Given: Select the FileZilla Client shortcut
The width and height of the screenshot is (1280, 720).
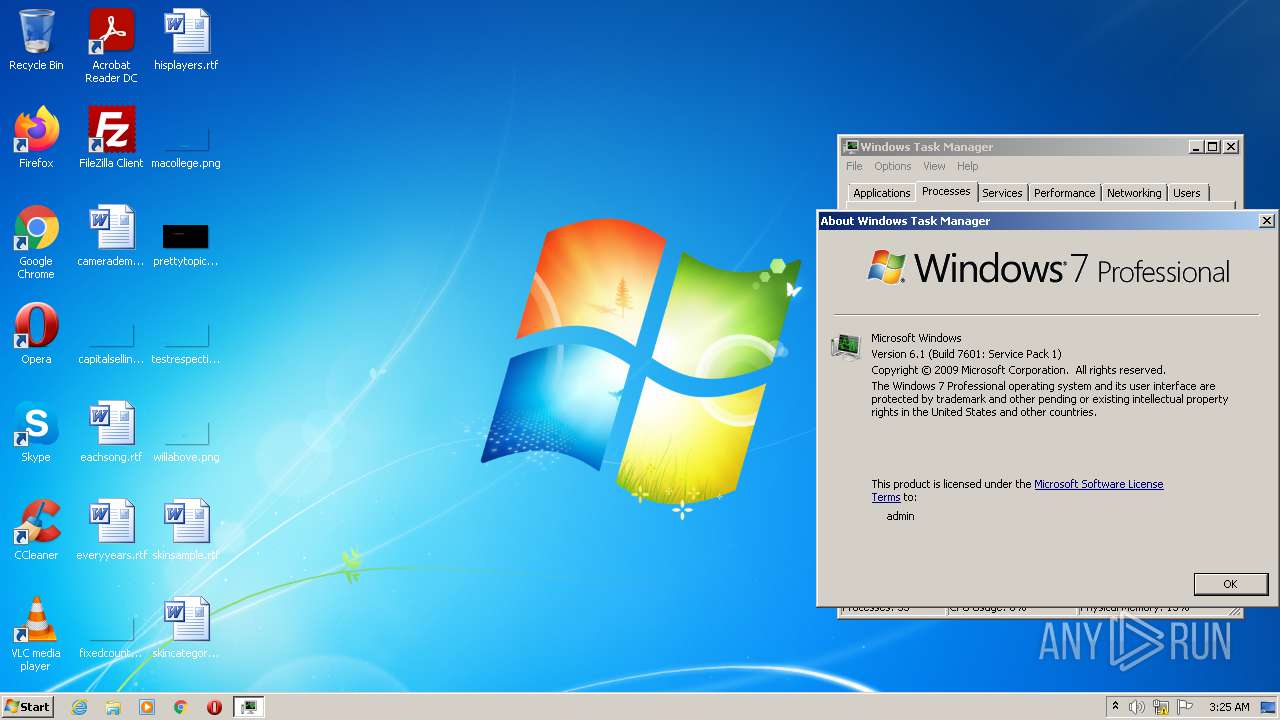Looking at the screenshot, I should pyautogui.click(x=111, y=138).
